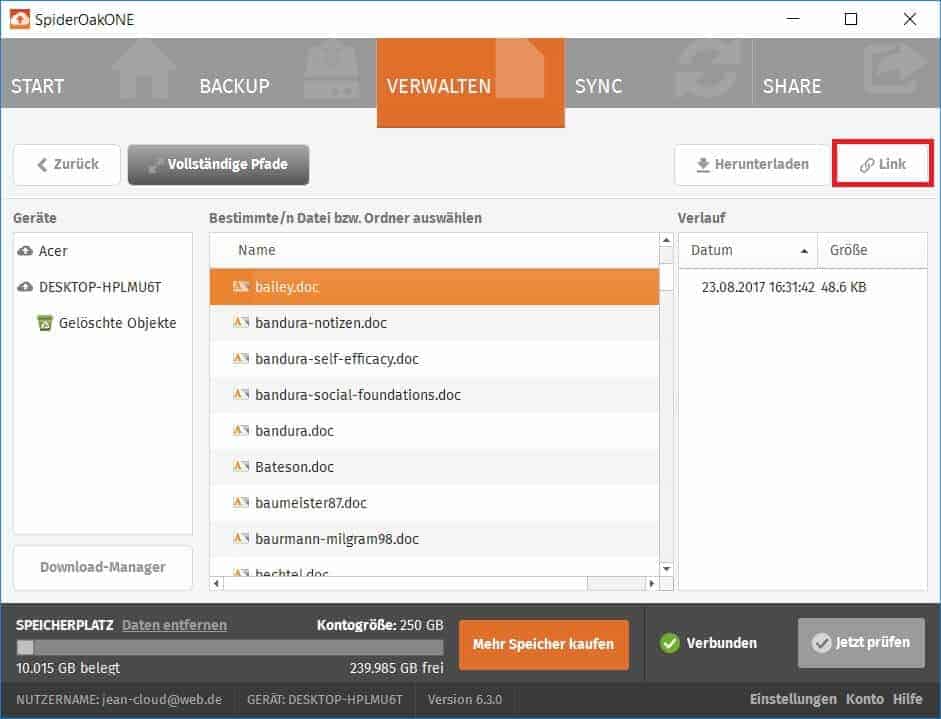Click Mehr Speicher kaufen button
This screenshot has height=719, width=941.
pos(544,645)
